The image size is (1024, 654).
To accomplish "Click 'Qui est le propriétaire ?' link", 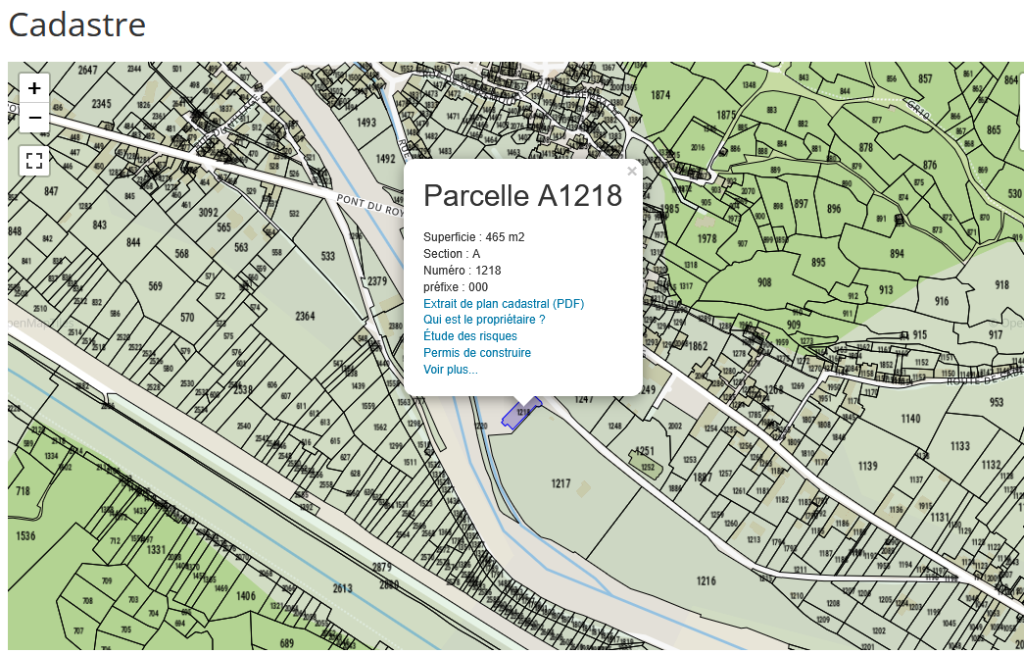I will coord(484,320).
